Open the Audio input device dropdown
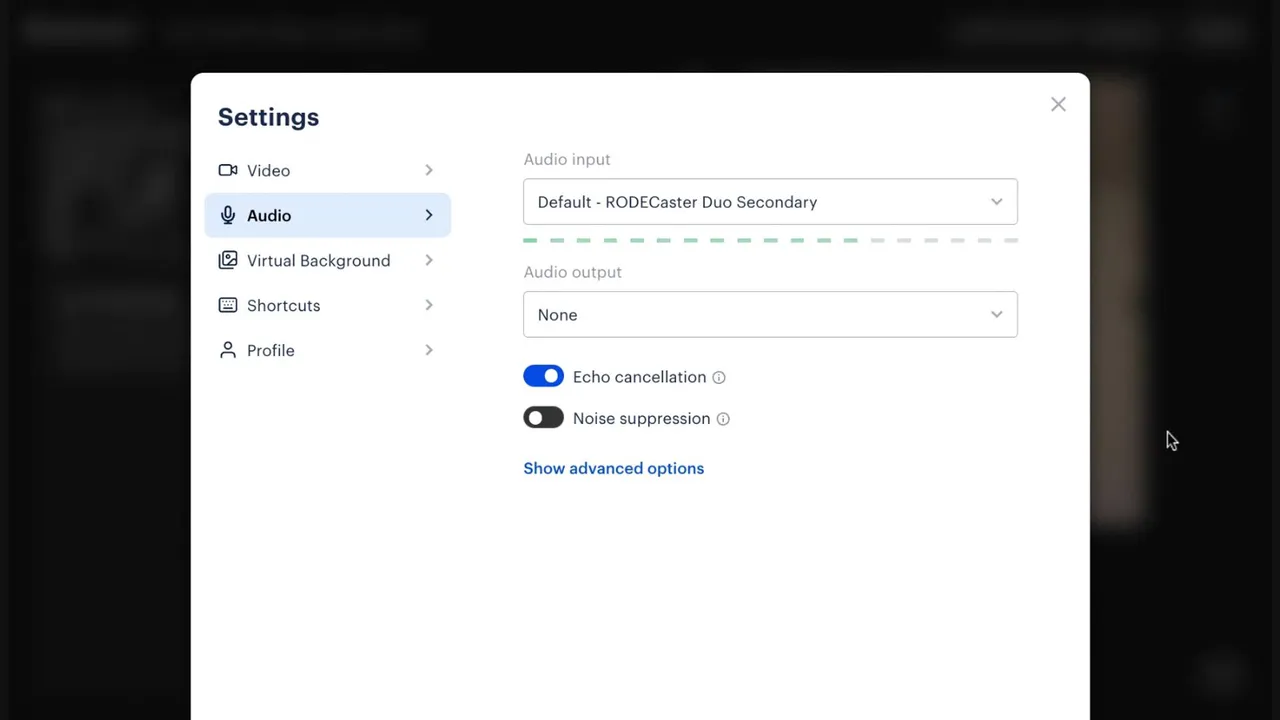1280x720 pixels. click(770, 202)
